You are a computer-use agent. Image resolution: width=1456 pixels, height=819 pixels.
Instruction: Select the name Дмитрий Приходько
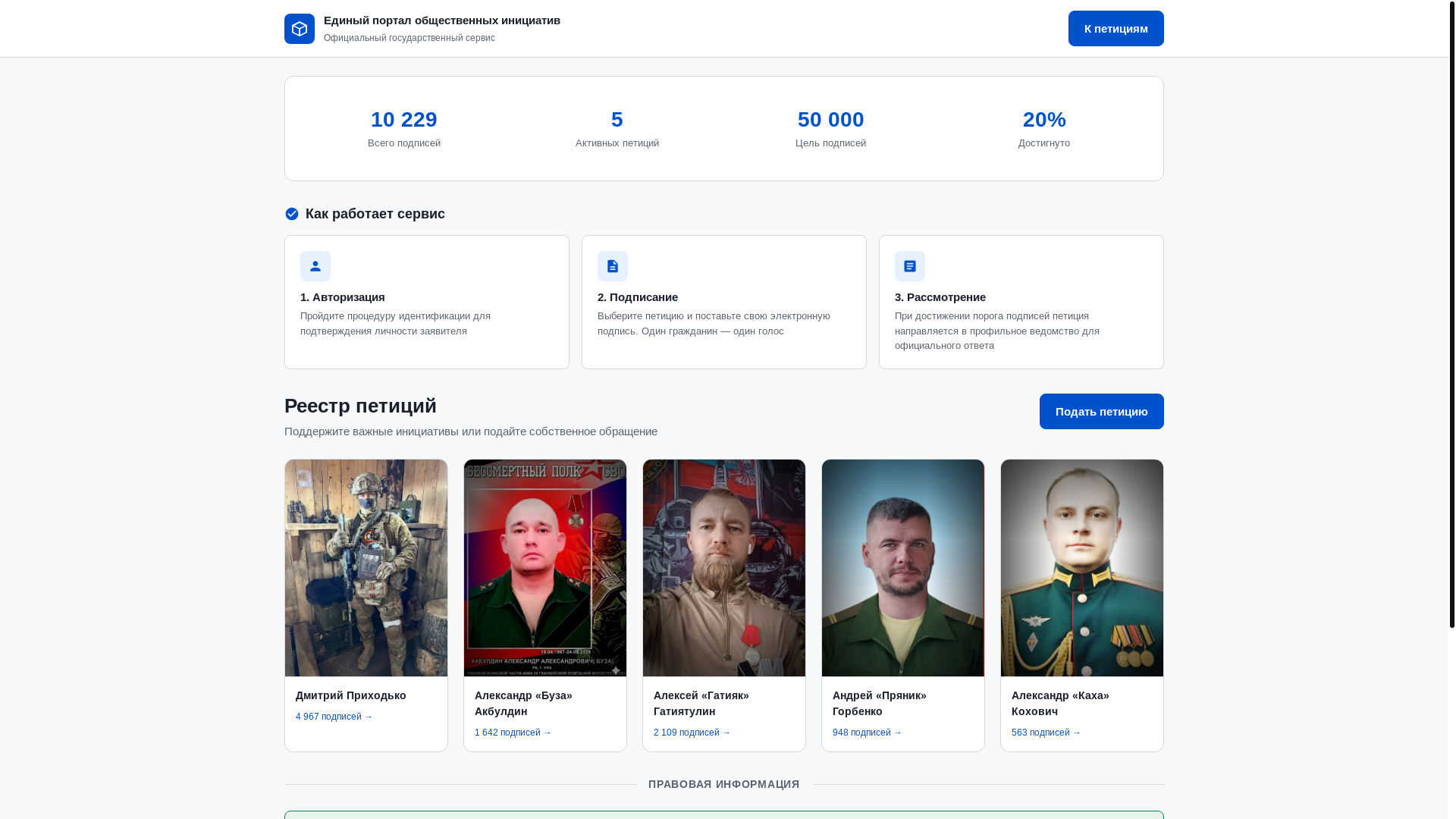tap(351, 695)
